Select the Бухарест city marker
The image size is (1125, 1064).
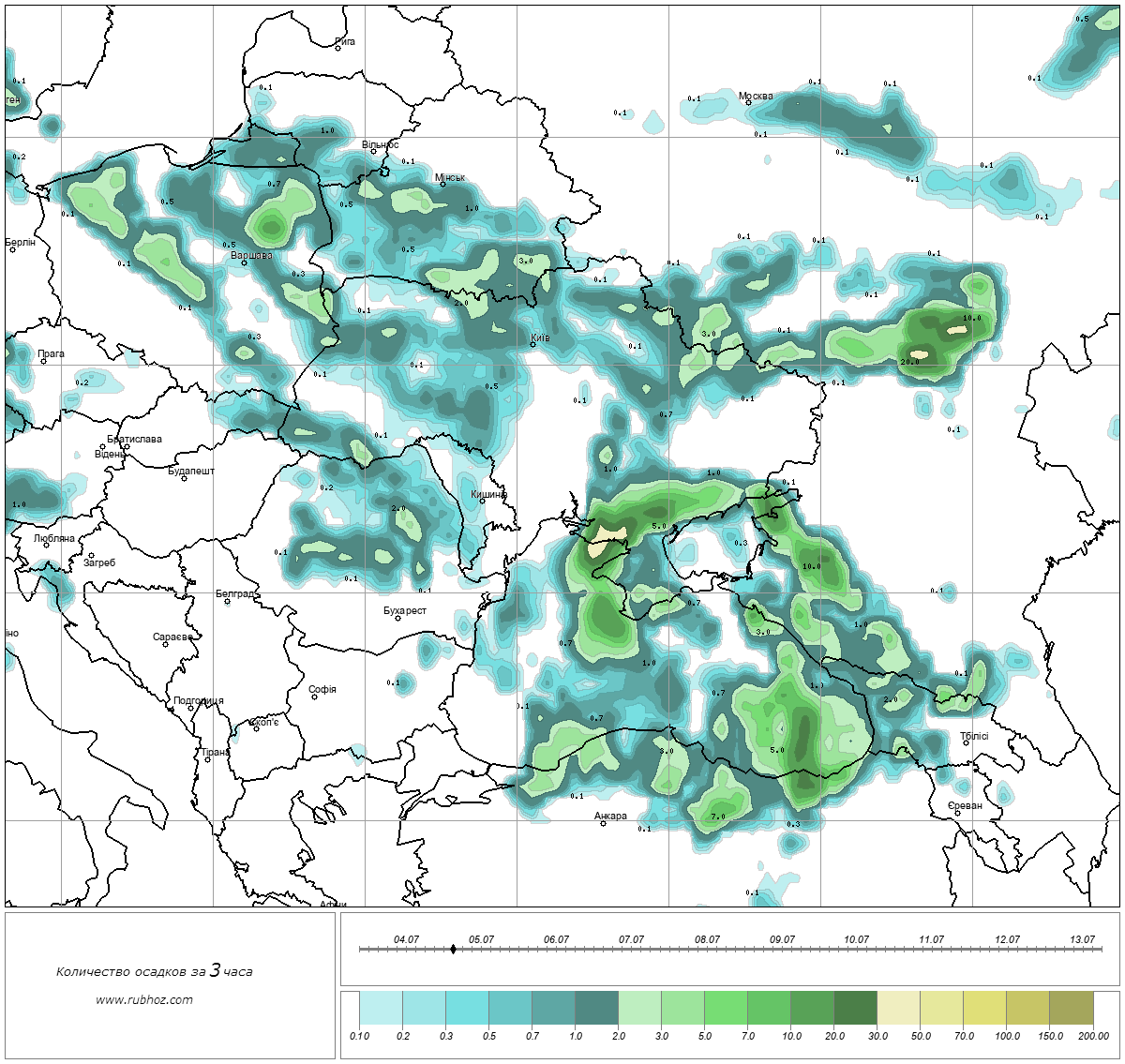point(397,619)
